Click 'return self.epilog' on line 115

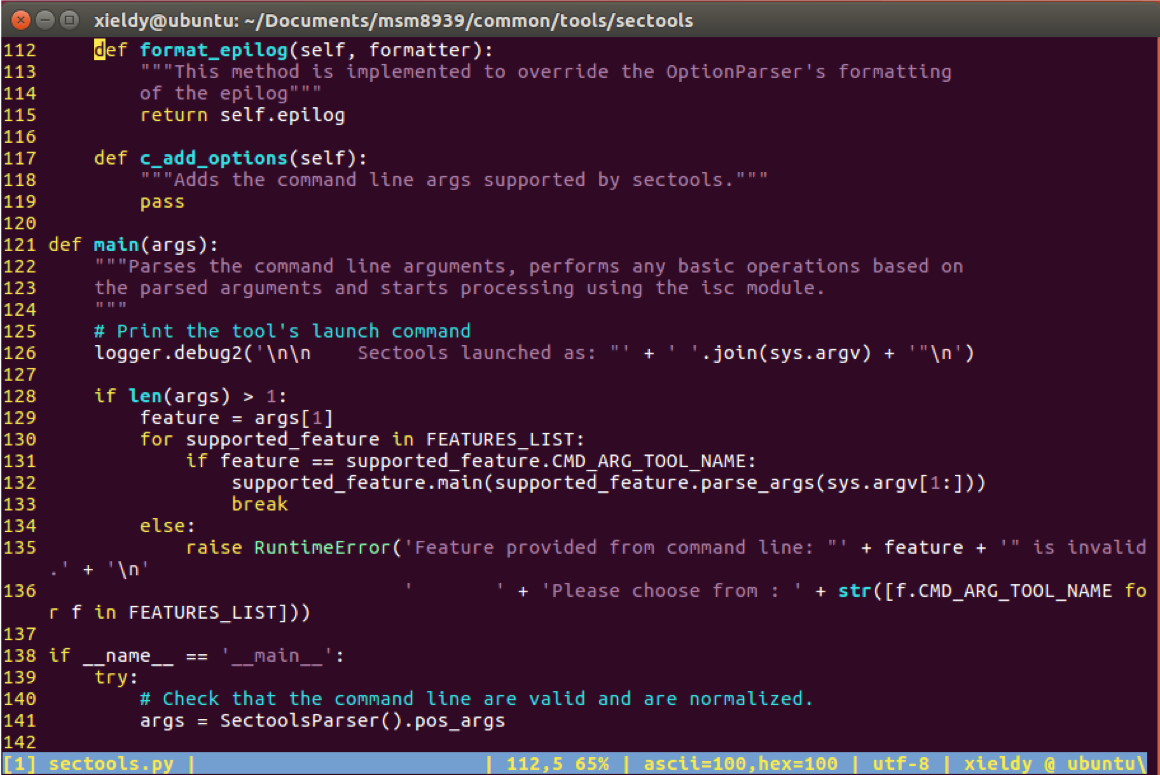[242, 115]
